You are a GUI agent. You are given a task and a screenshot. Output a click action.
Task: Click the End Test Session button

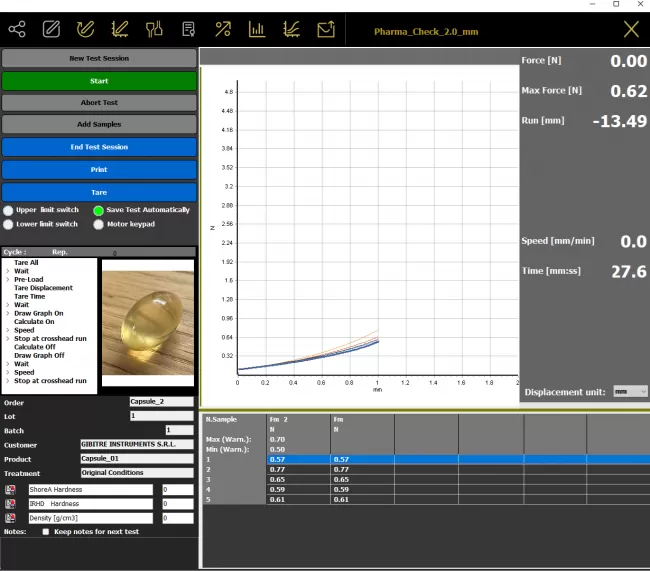99,147
